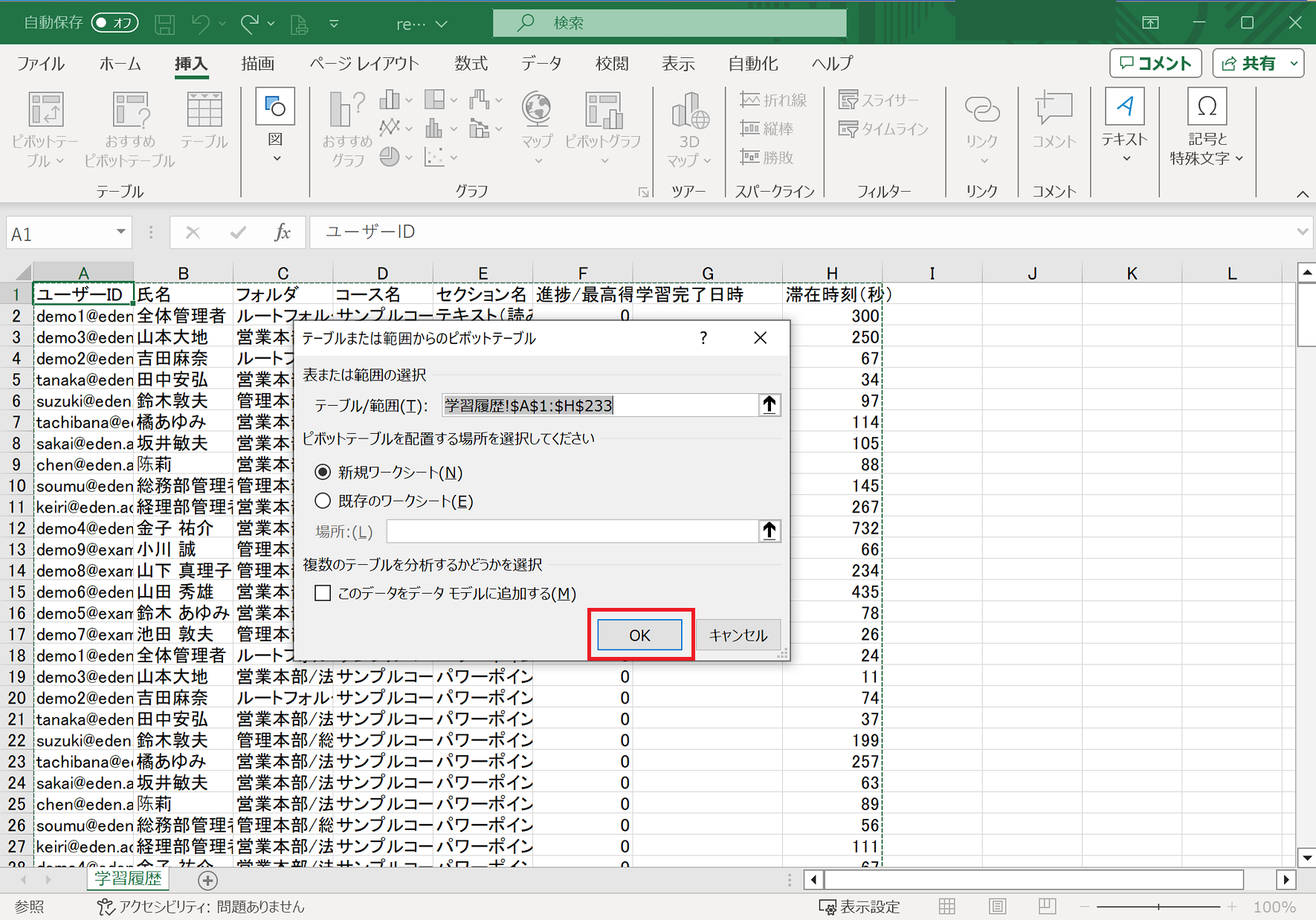The image size is (1316, 920).
Task: Click the dialog help question mark
Action: coord(703,338)
